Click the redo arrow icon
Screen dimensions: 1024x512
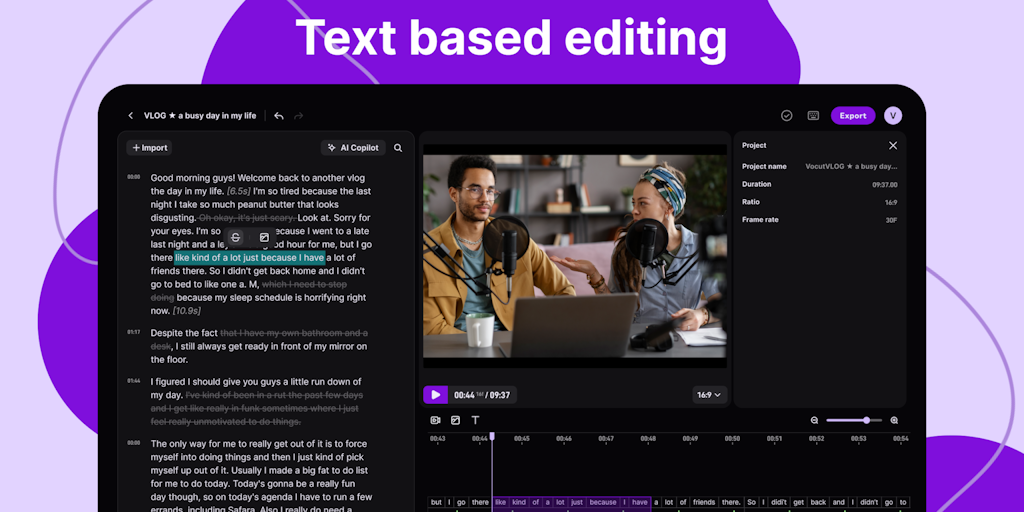[x=299, y=116]
